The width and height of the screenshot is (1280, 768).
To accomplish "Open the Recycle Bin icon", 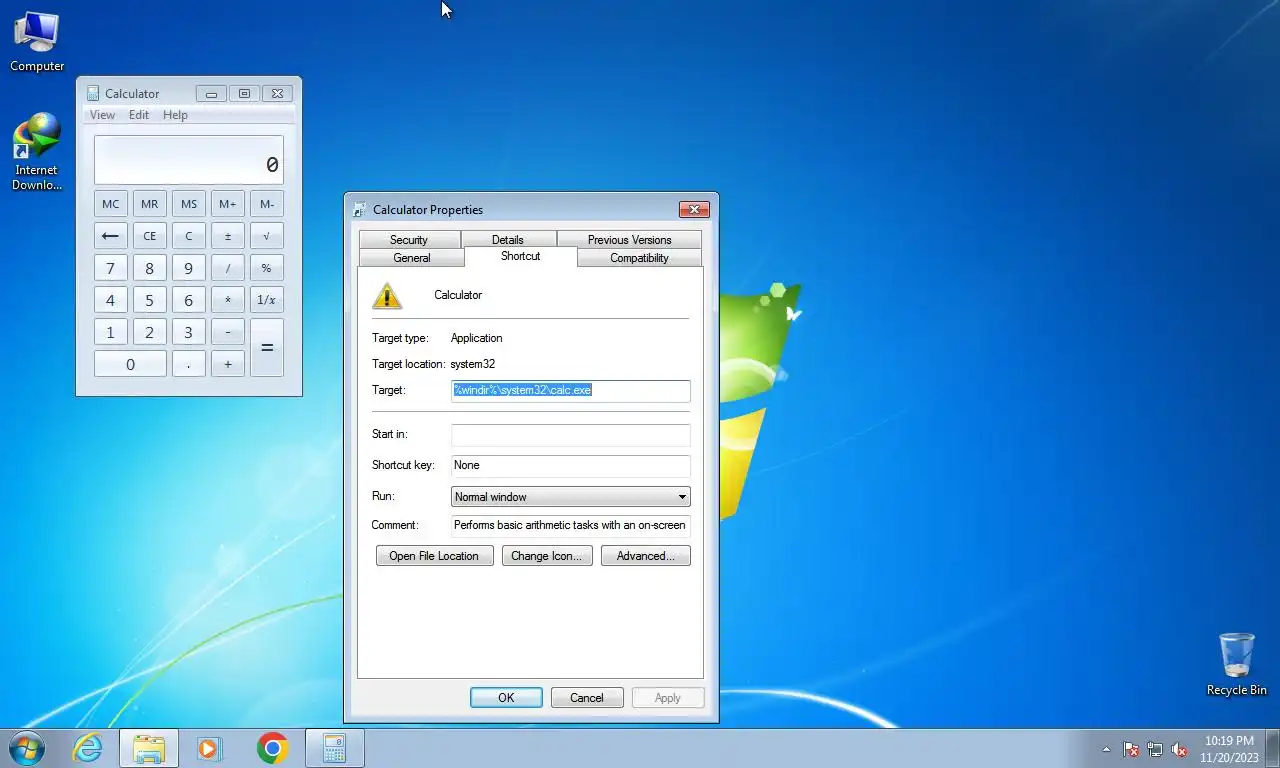I will pos(1236,665).
